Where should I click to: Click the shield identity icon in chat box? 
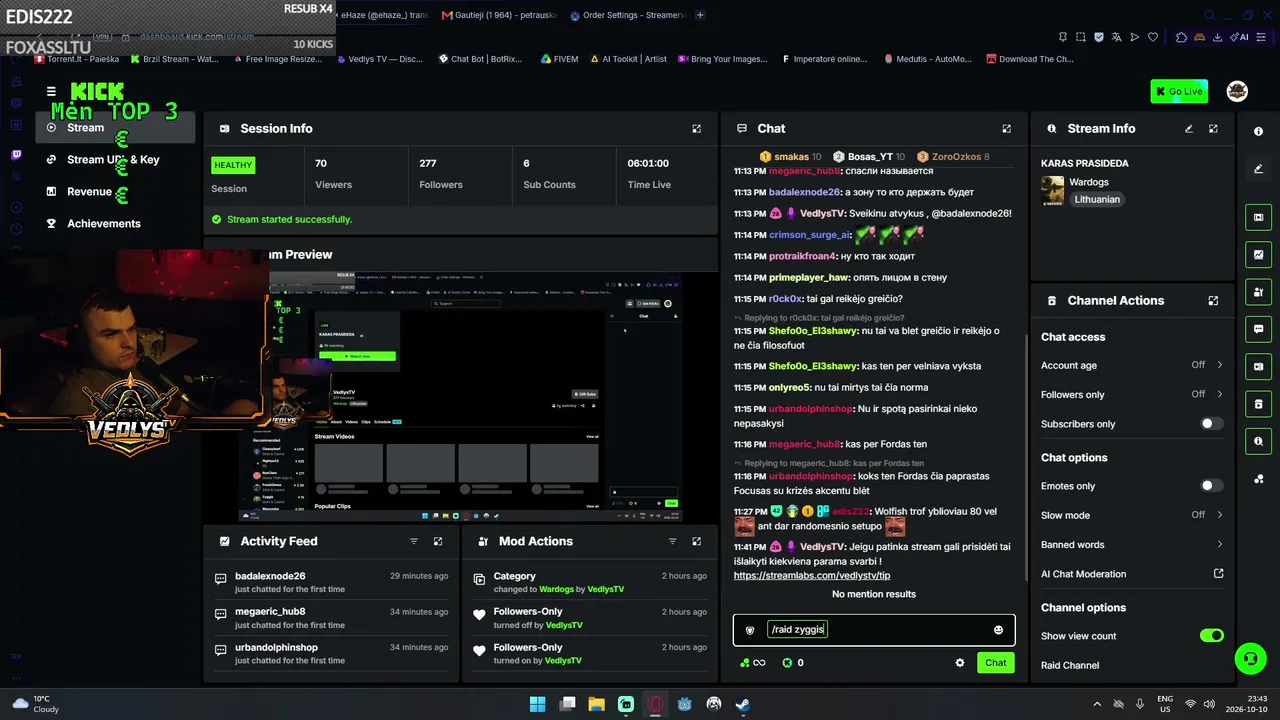tap(750, 630)
